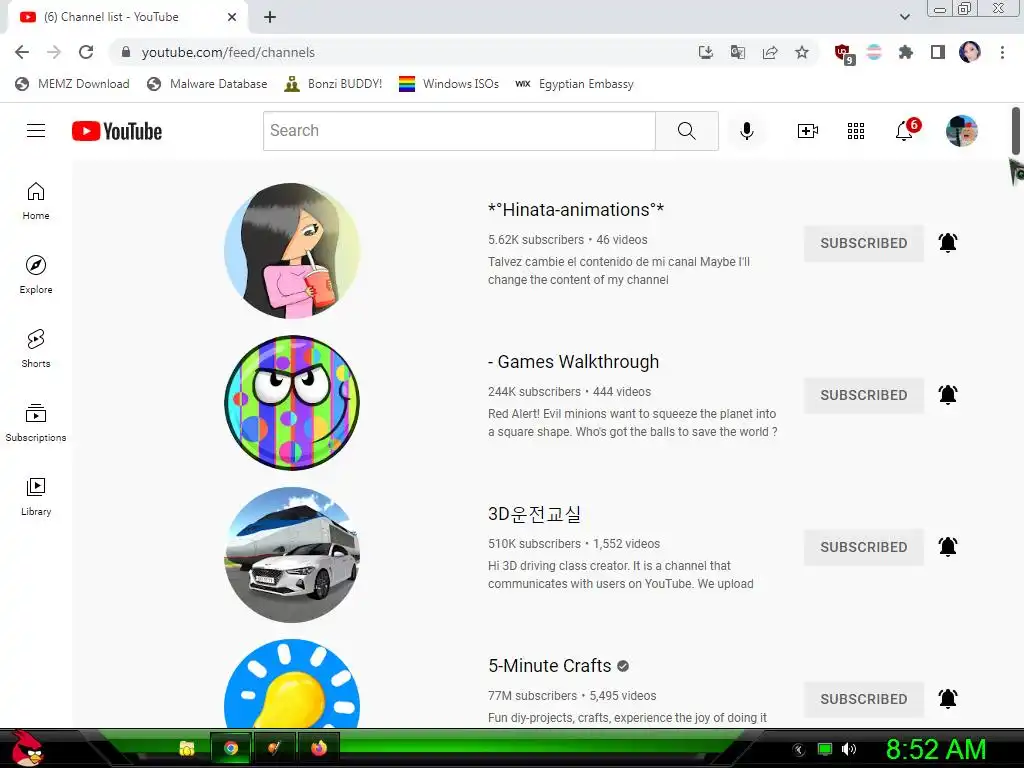1024x768 pixels.
Task: Click the share page icon
Action: 770,52
